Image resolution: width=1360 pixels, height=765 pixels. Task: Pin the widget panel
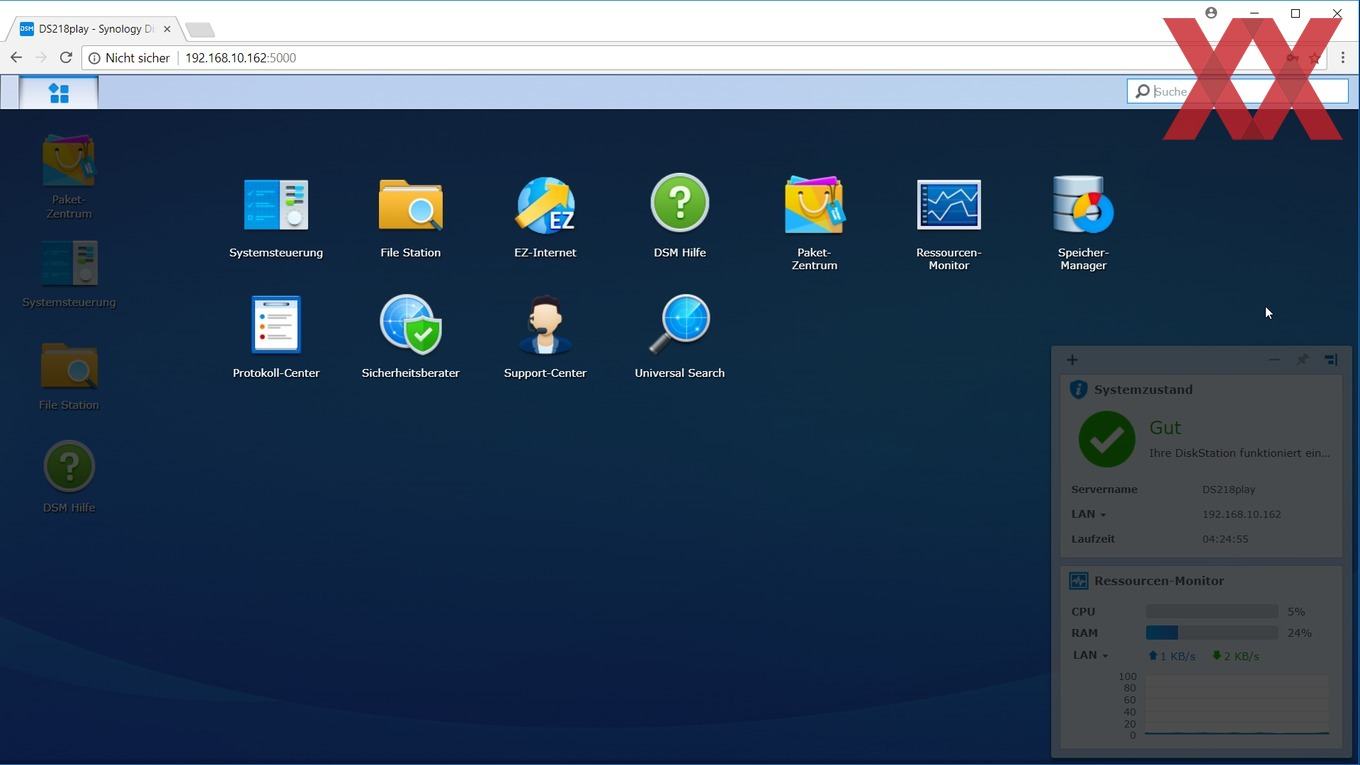point(1302,360)
